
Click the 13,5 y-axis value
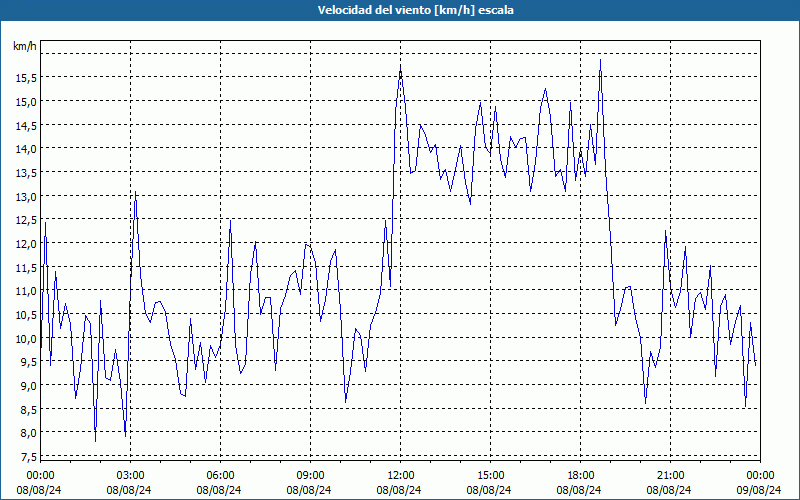26,172
